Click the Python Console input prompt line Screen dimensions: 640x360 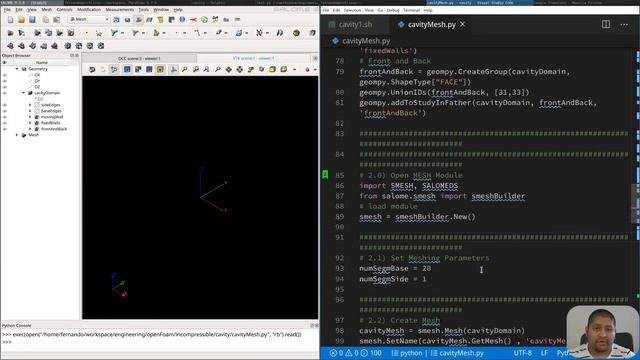(159, 341)
